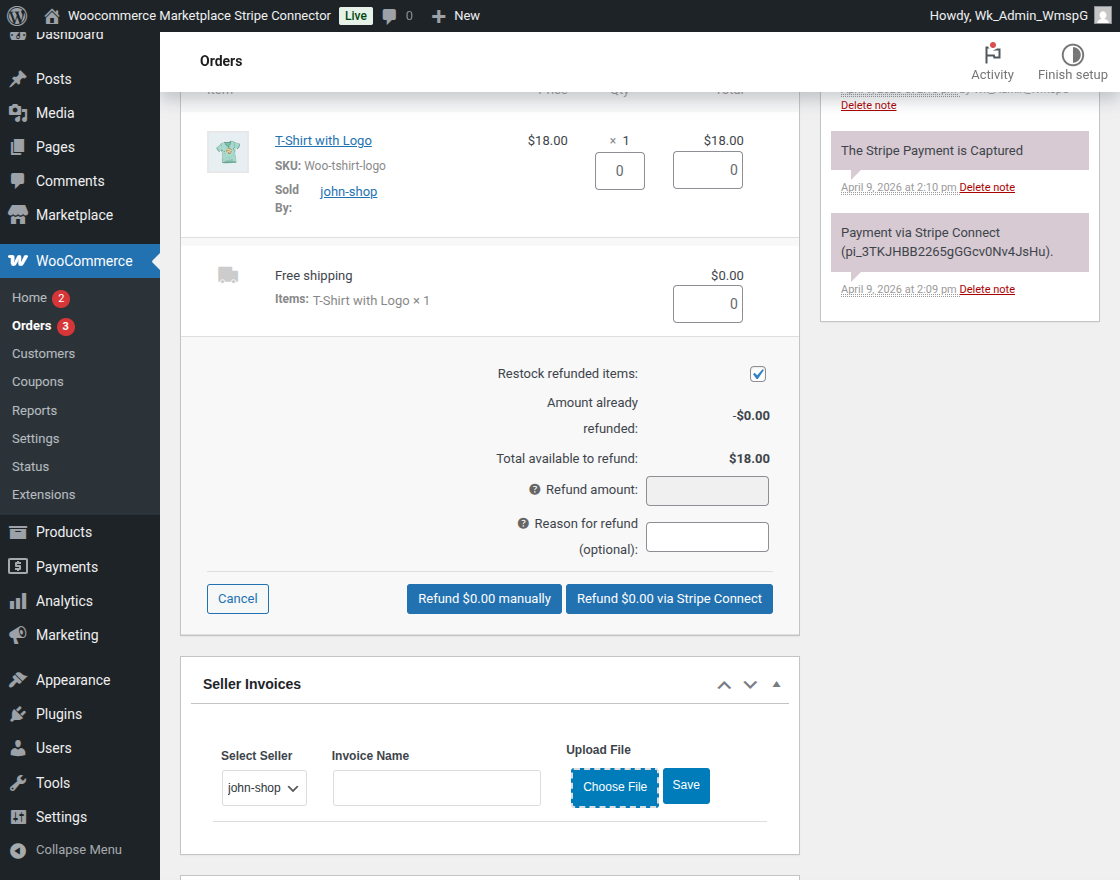This screenshot has width=1120, height=880.
Task: Collapse the Seller Invoices panel
Action: 776,684
